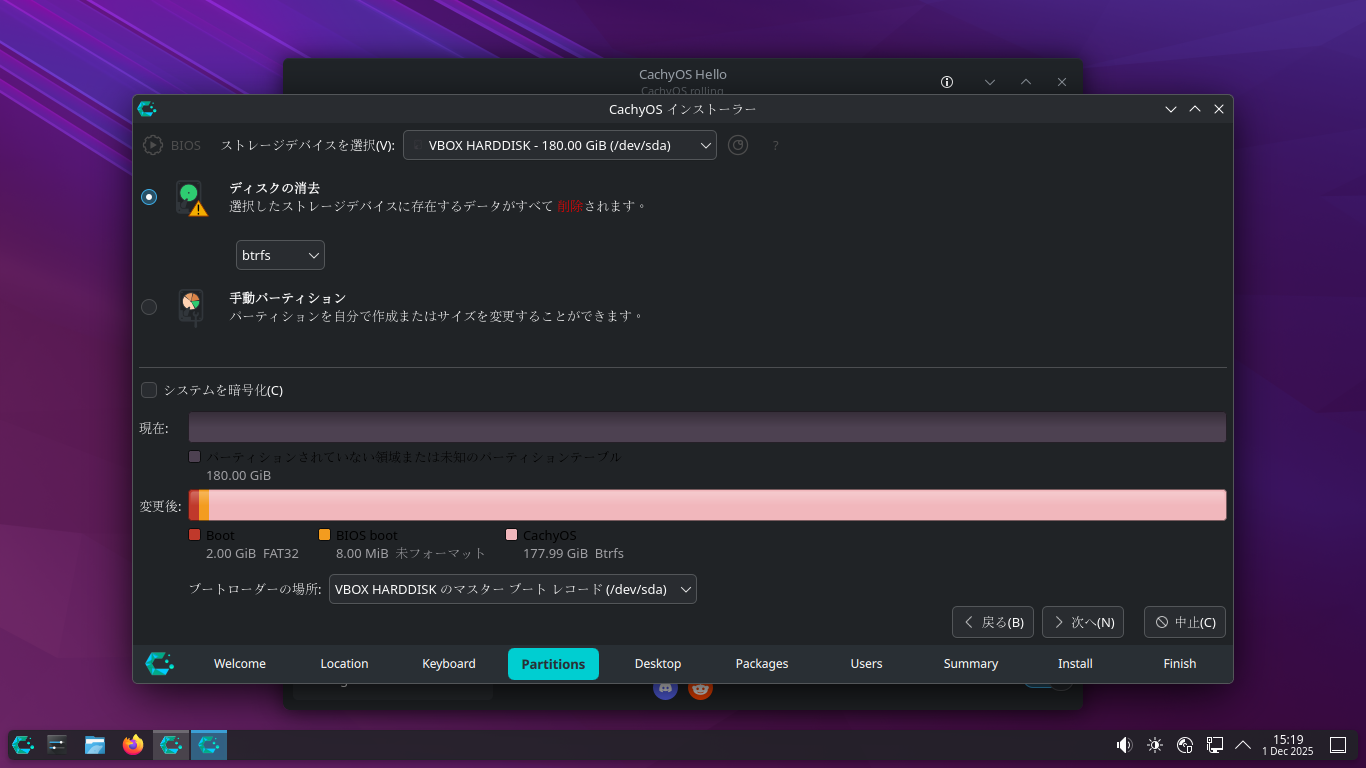1366x768 pixels.
Task: Open the wired network tray icon
Action: click(1215, 745)
